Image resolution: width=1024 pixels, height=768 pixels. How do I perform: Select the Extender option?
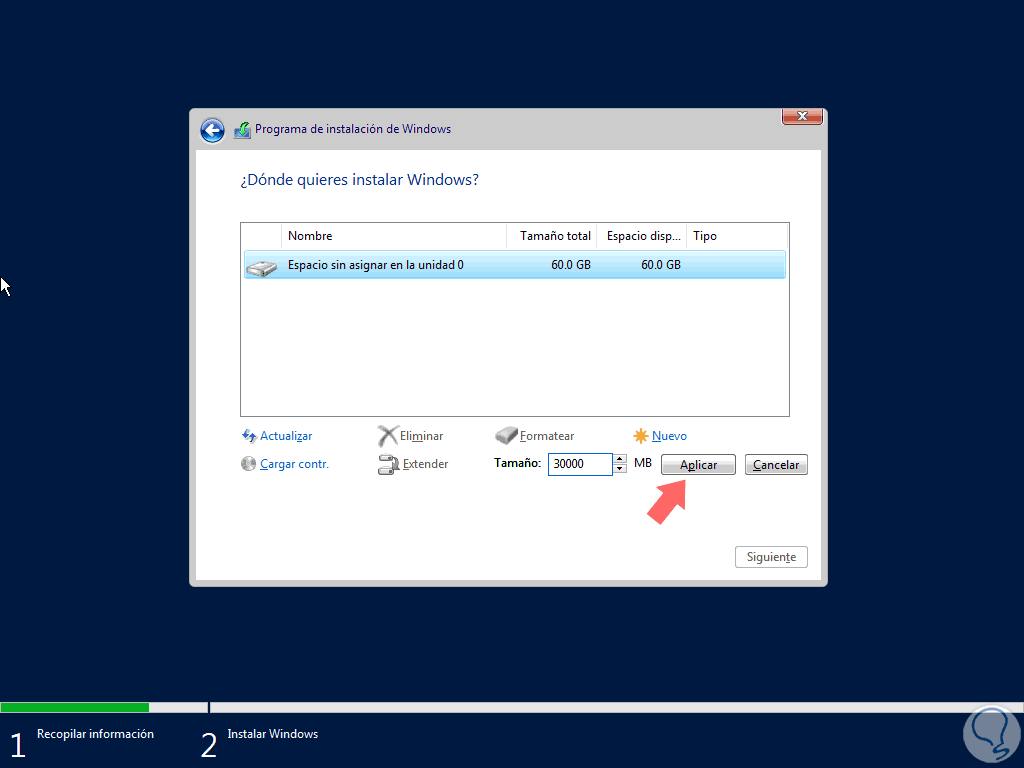425,464
